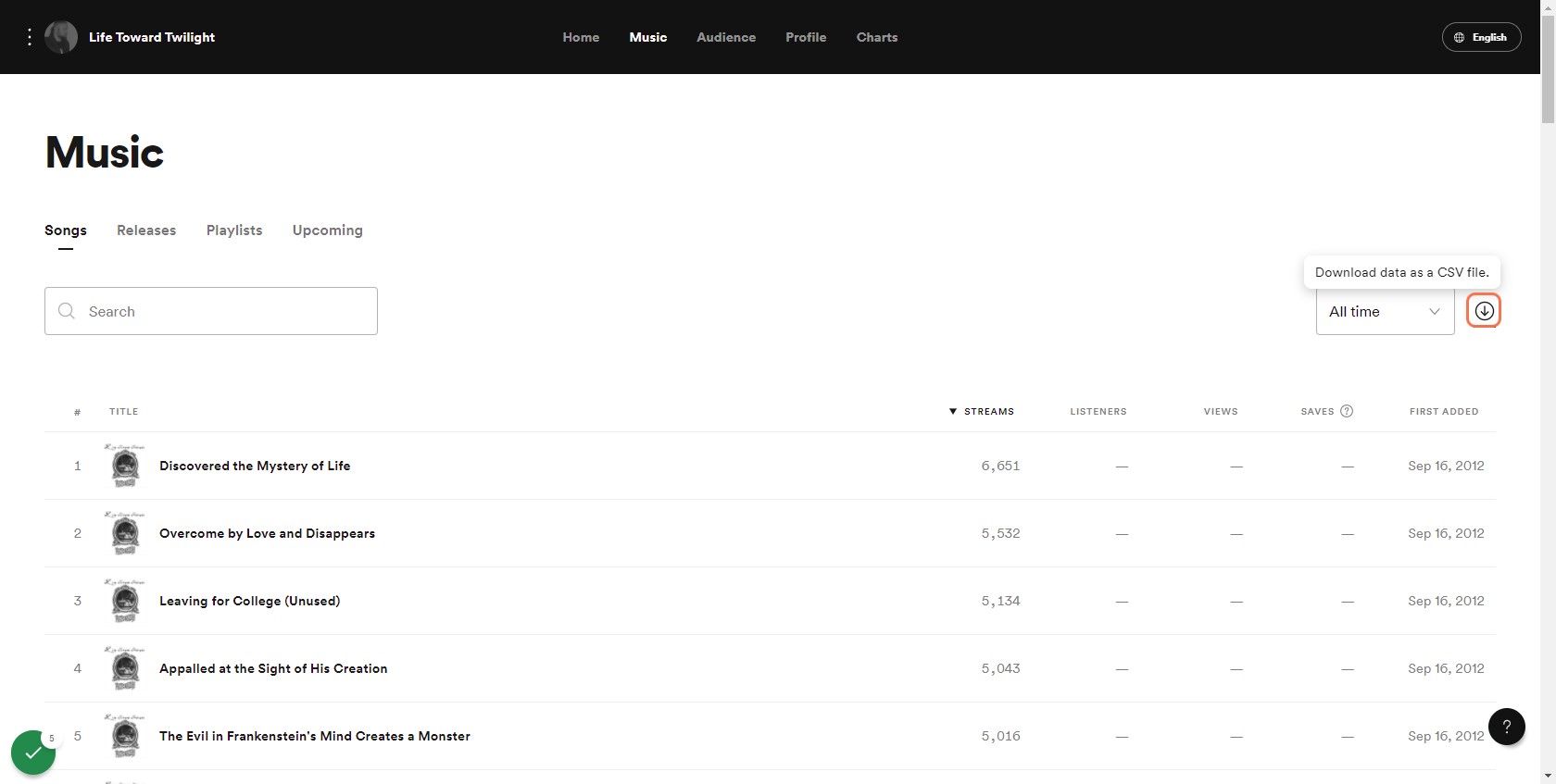The image size is (1556, 784).
Task: Click the scrollbar up arrow
Action: tap(1548, 7)
